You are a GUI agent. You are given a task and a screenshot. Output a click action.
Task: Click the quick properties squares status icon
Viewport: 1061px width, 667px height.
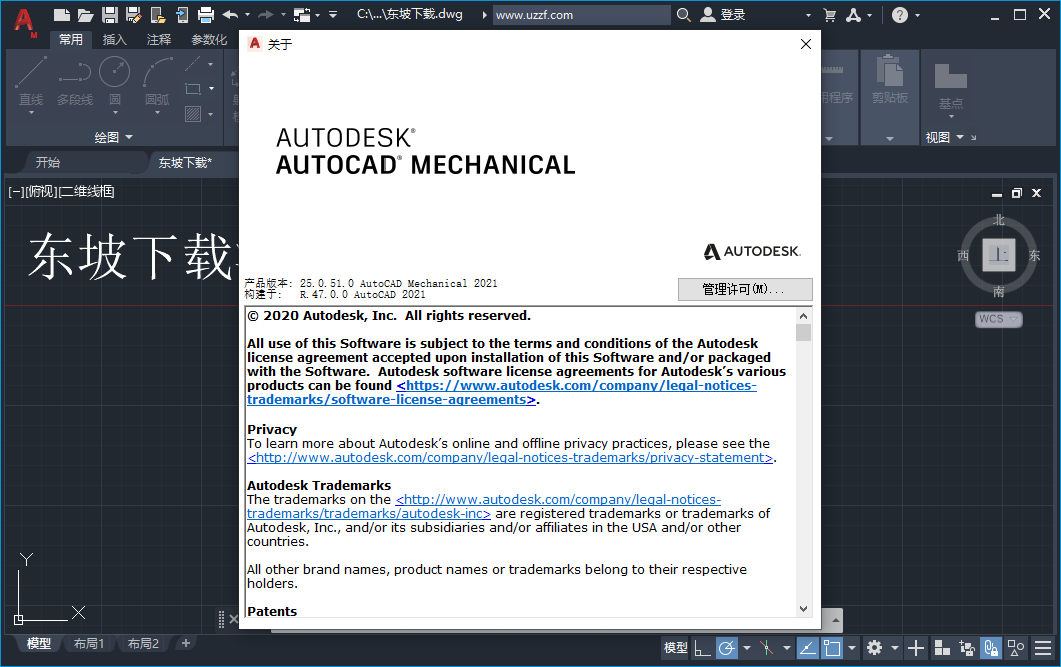942,648
